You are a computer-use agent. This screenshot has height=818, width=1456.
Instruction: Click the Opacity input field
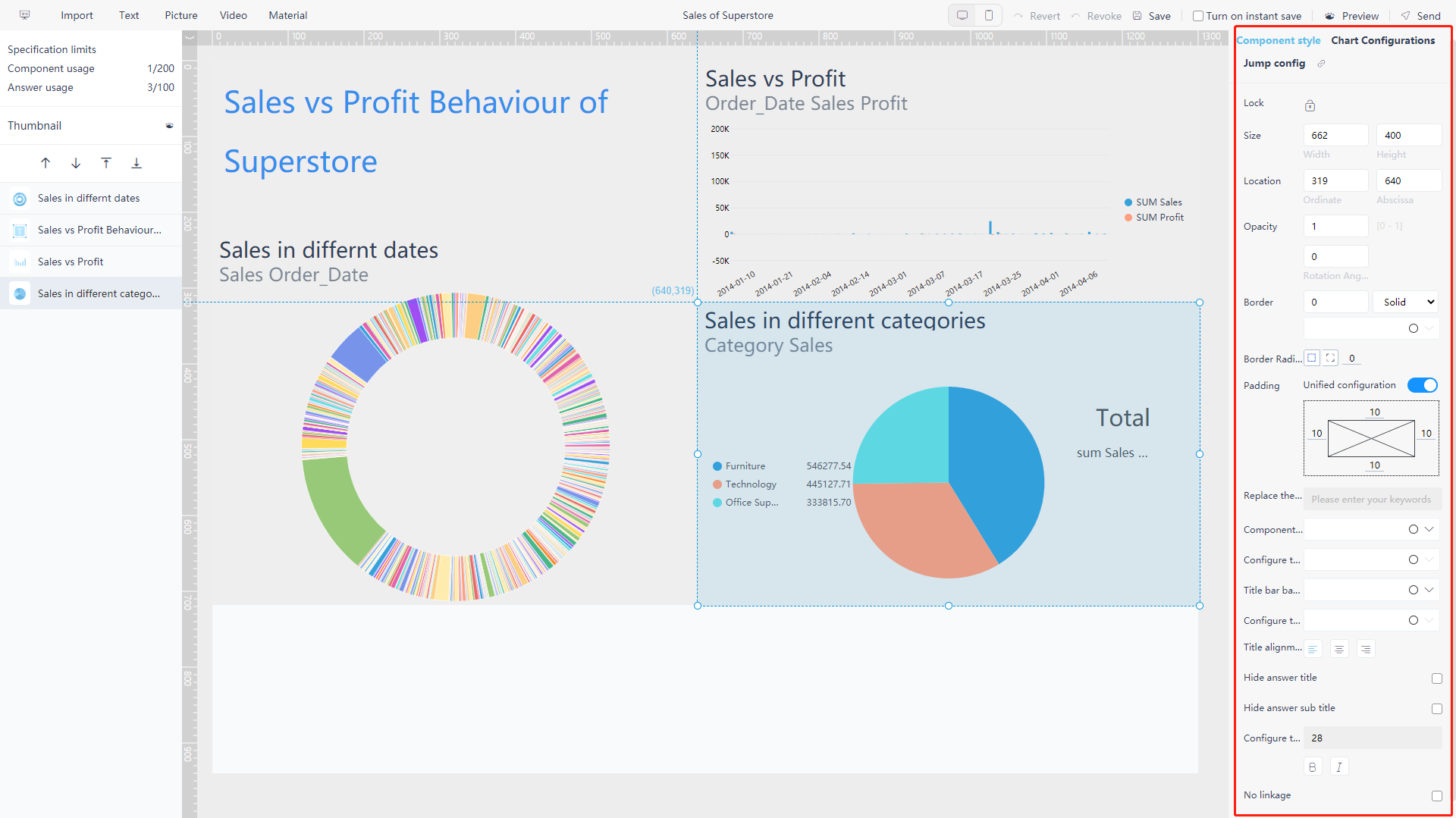pyautogui.click(x=1336, y=226)
